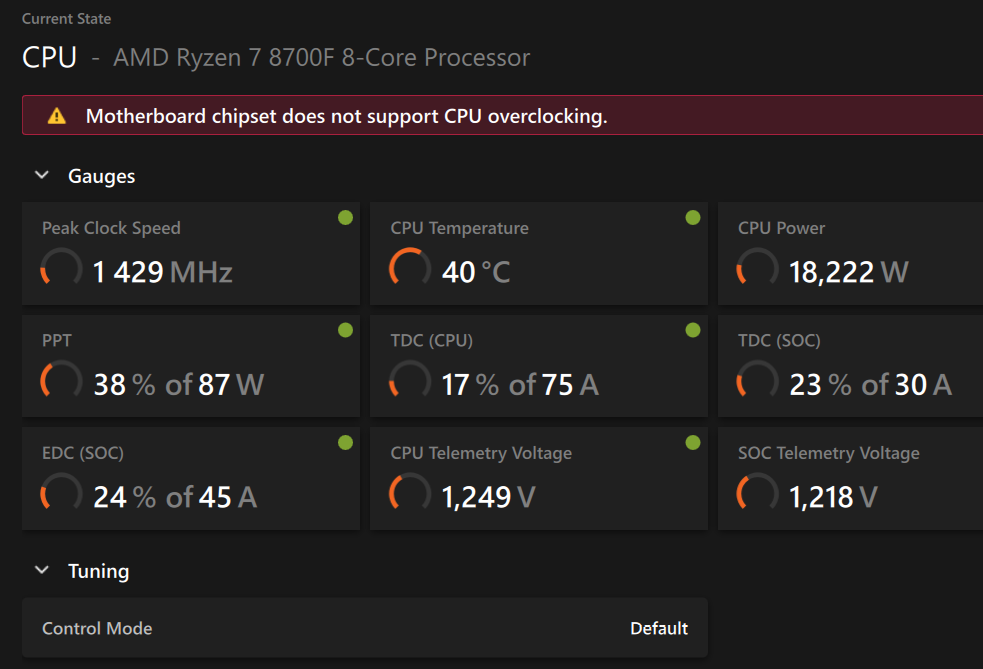Click the CPU Power gauge dial

[x=757, y=270]
